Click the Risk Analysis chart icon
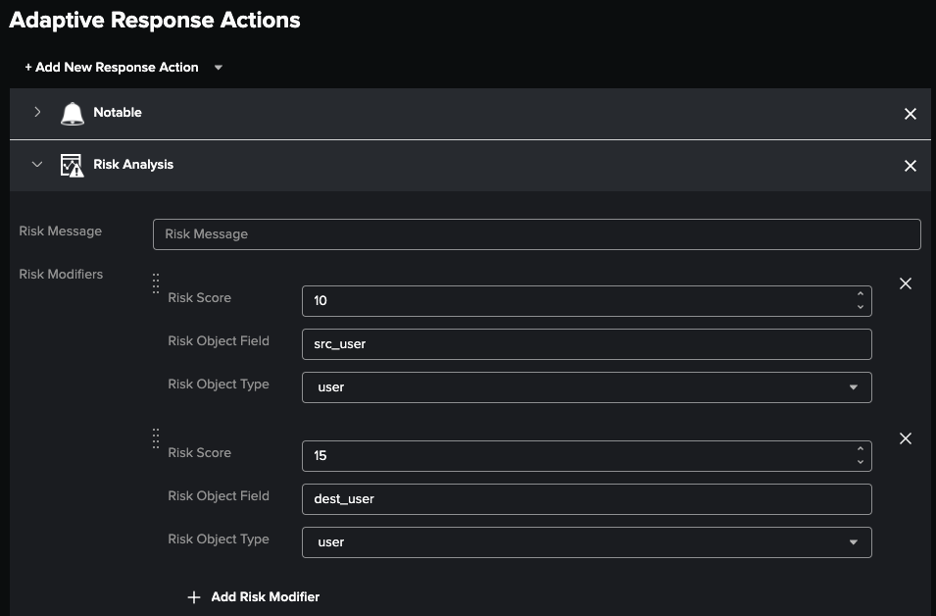The image size is (936, 616). point(72,165)
